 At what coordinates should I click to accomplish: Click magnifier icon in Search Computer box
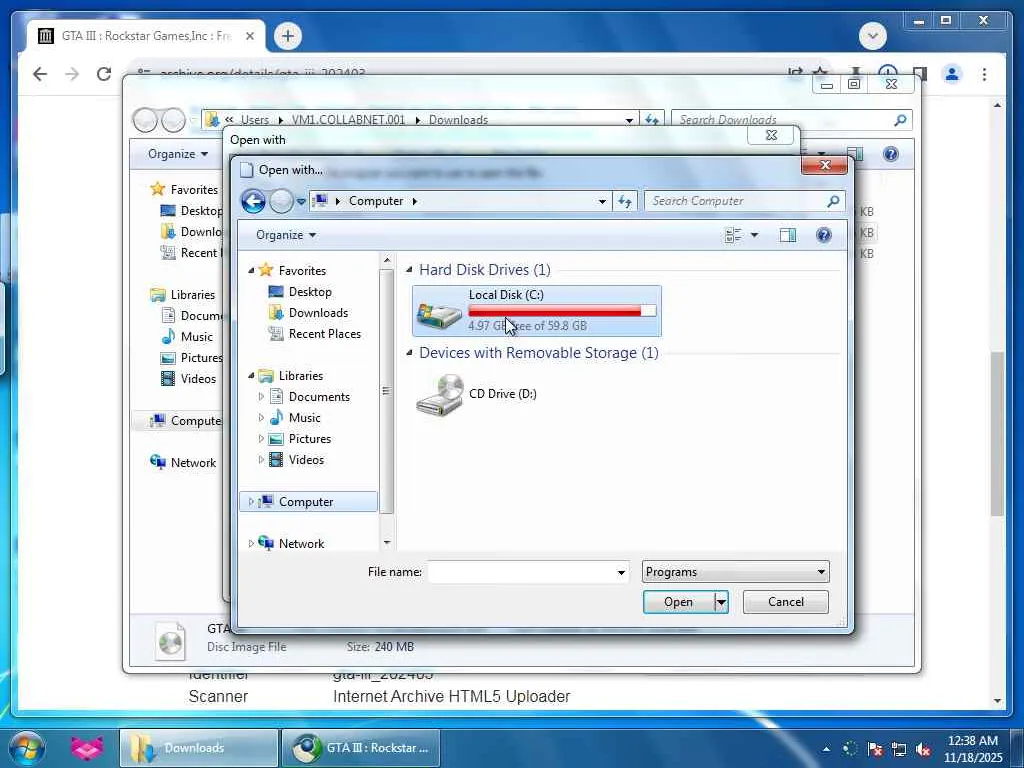(x=833, y=201)
